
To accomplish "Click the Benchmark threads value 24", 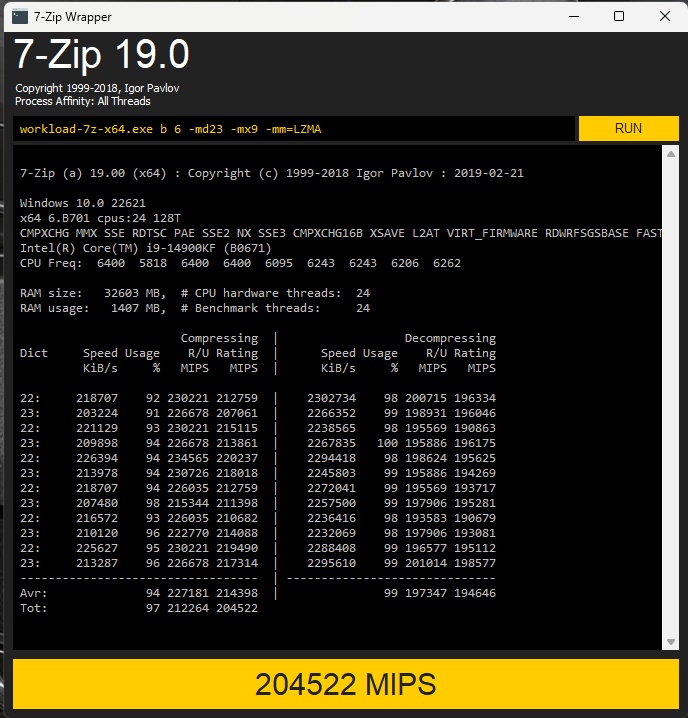I will point(363,308).
